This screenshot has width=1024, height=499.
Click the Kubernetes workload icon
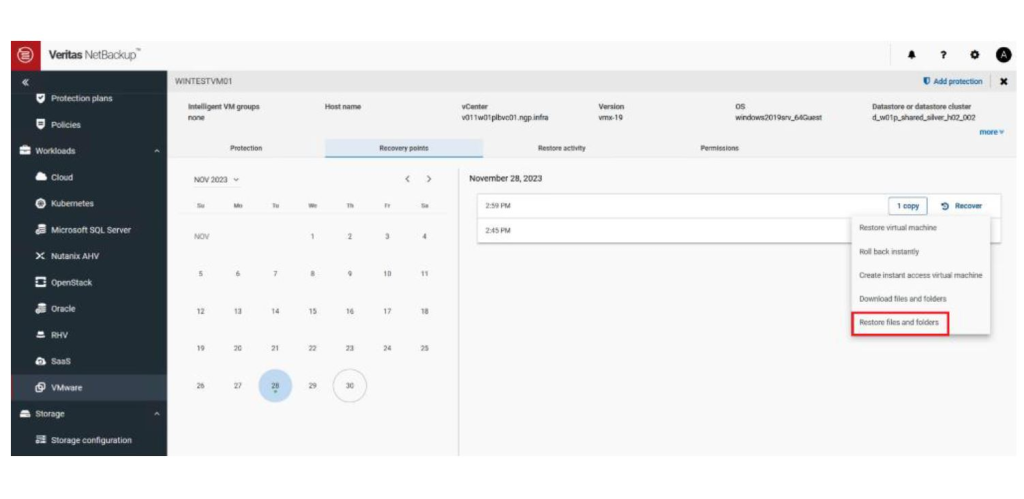point(40,203)
